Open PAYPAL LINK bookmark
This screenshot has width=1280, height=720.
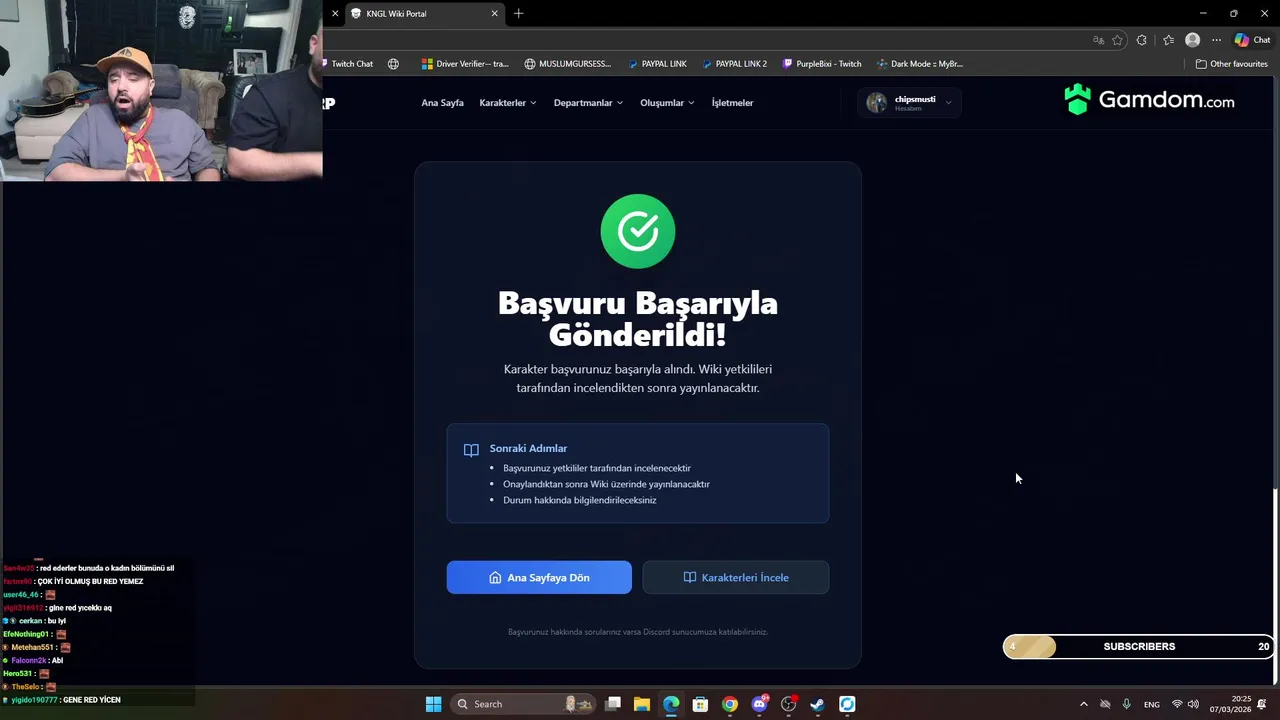(657, 64)
